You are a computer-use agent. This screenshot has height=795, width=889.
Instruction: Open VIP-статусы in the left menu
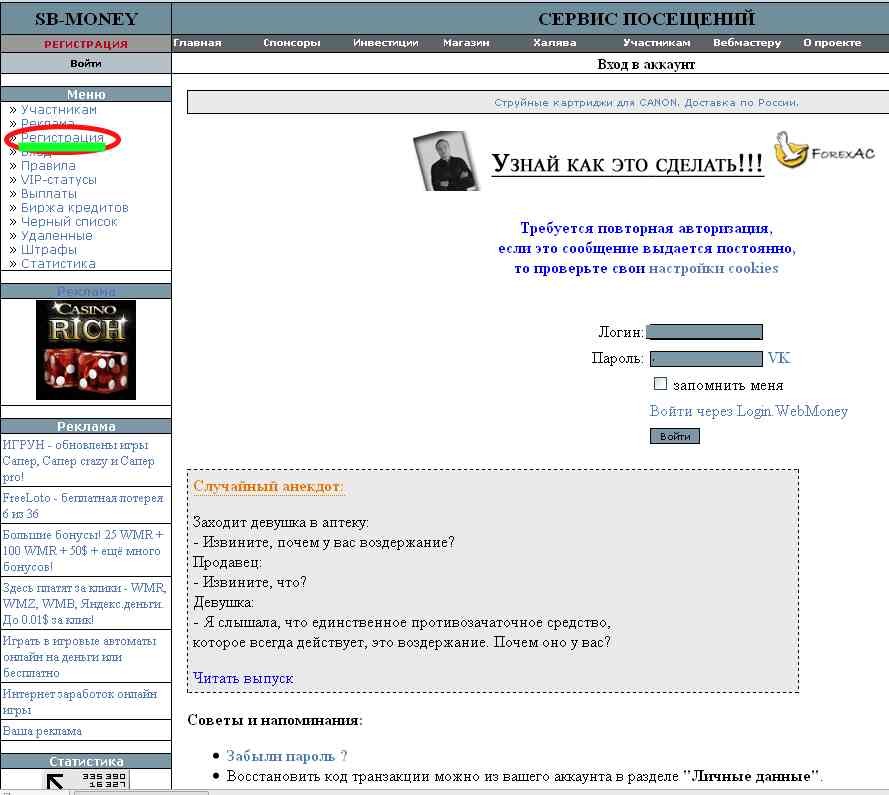pos(58,180)
